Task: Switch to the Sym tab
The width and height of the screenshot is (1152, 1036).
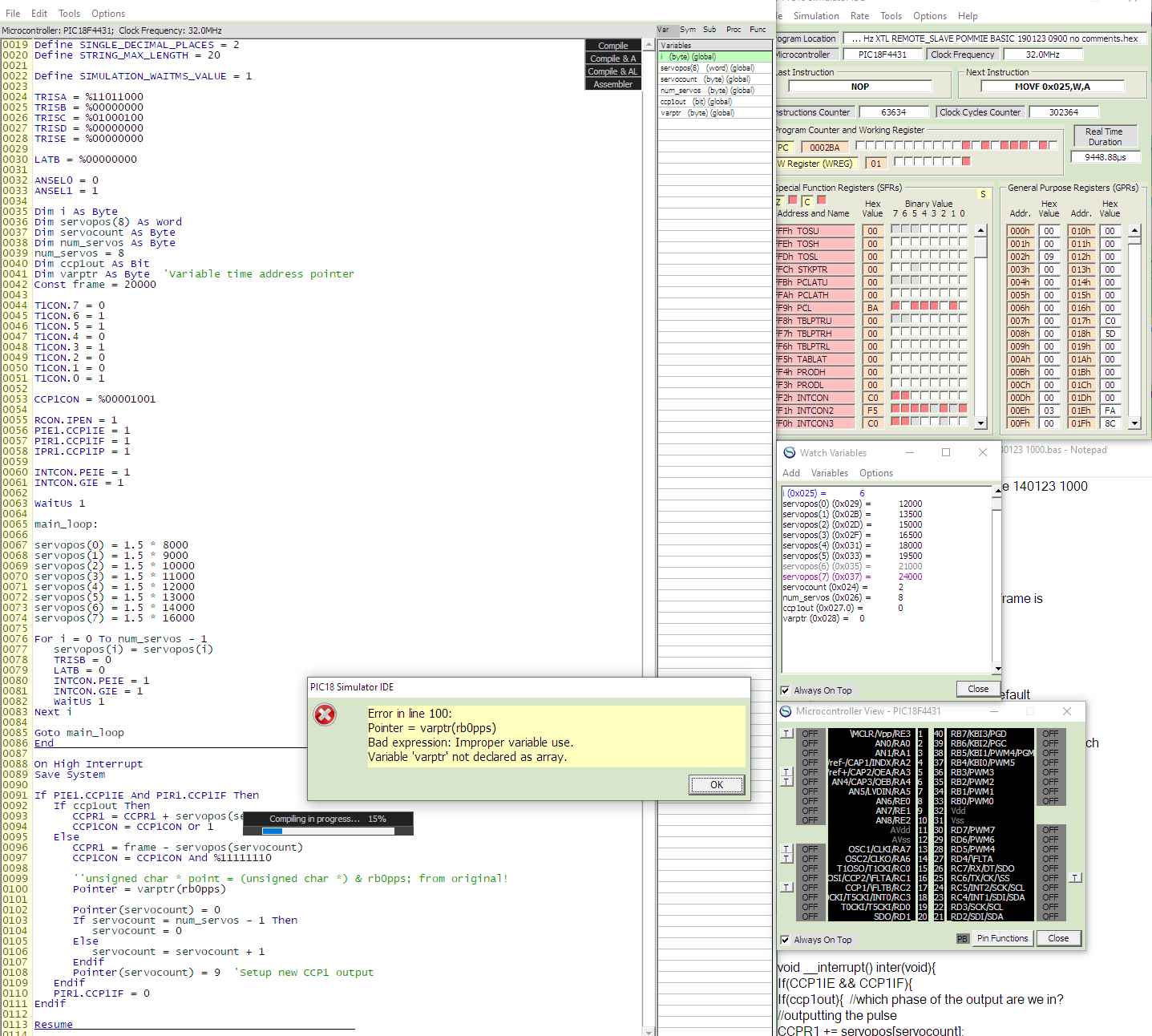Action: [688, 30]
